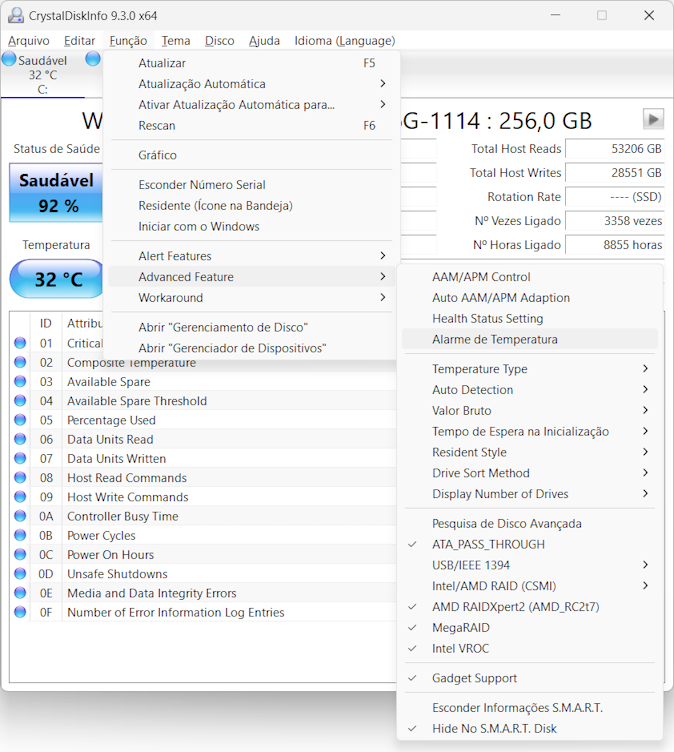Click the Total Host Reads value field
Image resolution: width=674 pixels, height=752 pixels.
tap(615, 149)
